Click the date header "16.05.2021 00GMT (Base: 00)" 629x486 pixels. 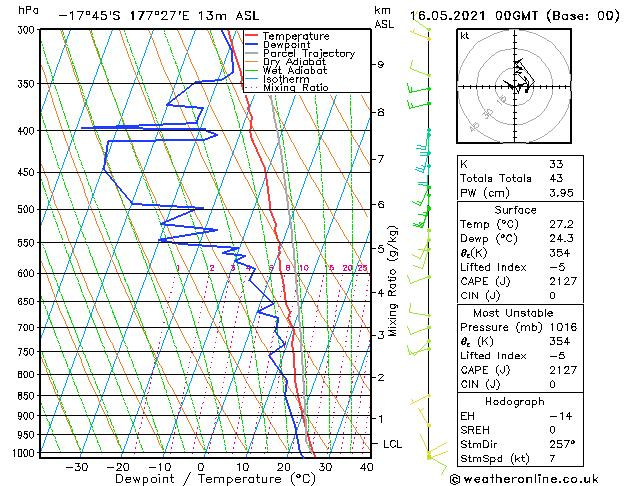tap(515, 16)
